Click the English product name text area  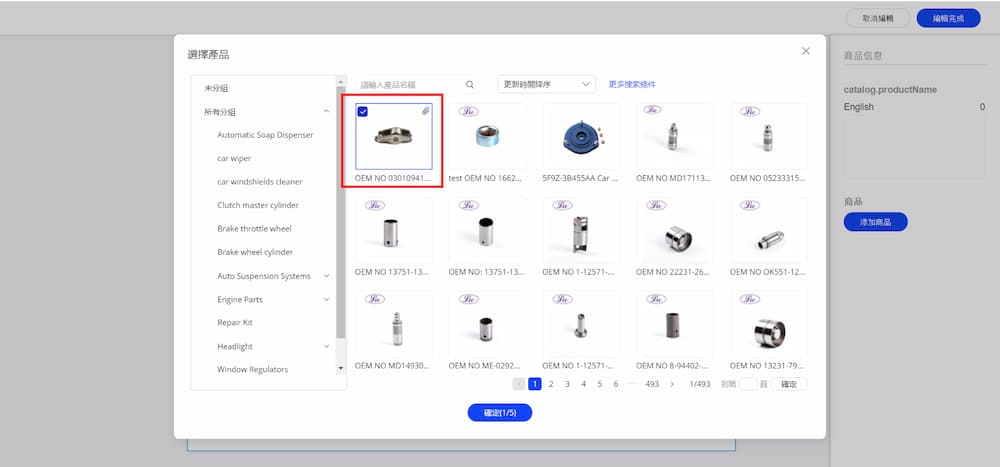pyautogui.click(x=914, y=148)
